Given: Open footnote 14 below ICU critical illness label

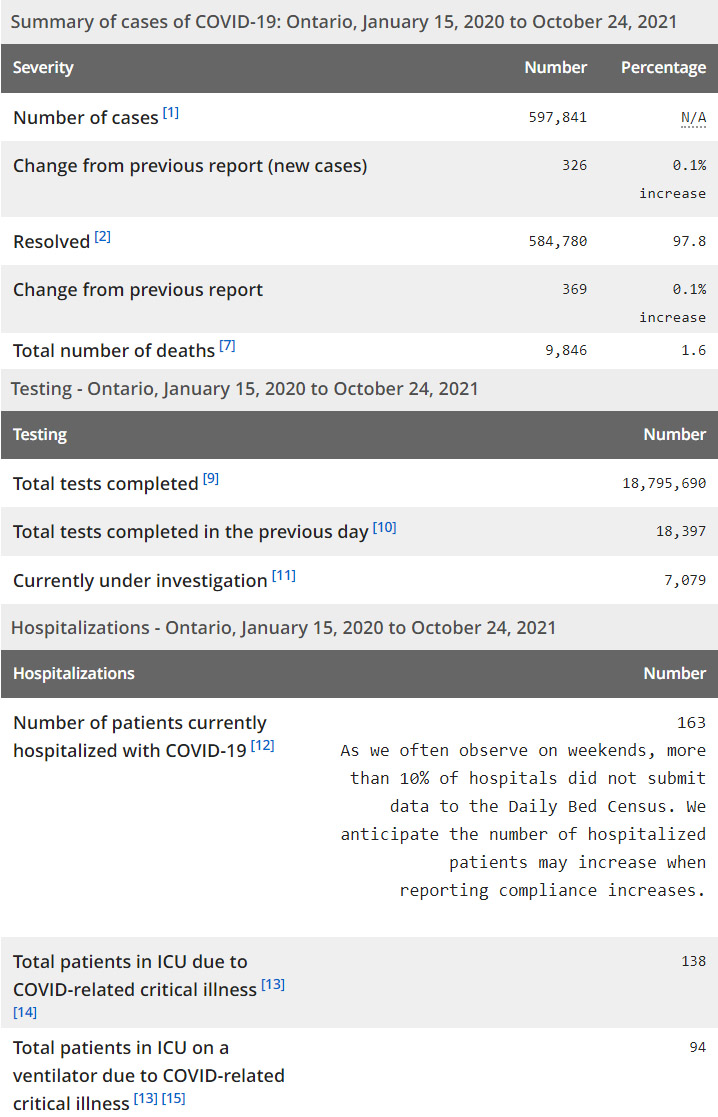Looking at the screenshot, I should point(25,1013).
